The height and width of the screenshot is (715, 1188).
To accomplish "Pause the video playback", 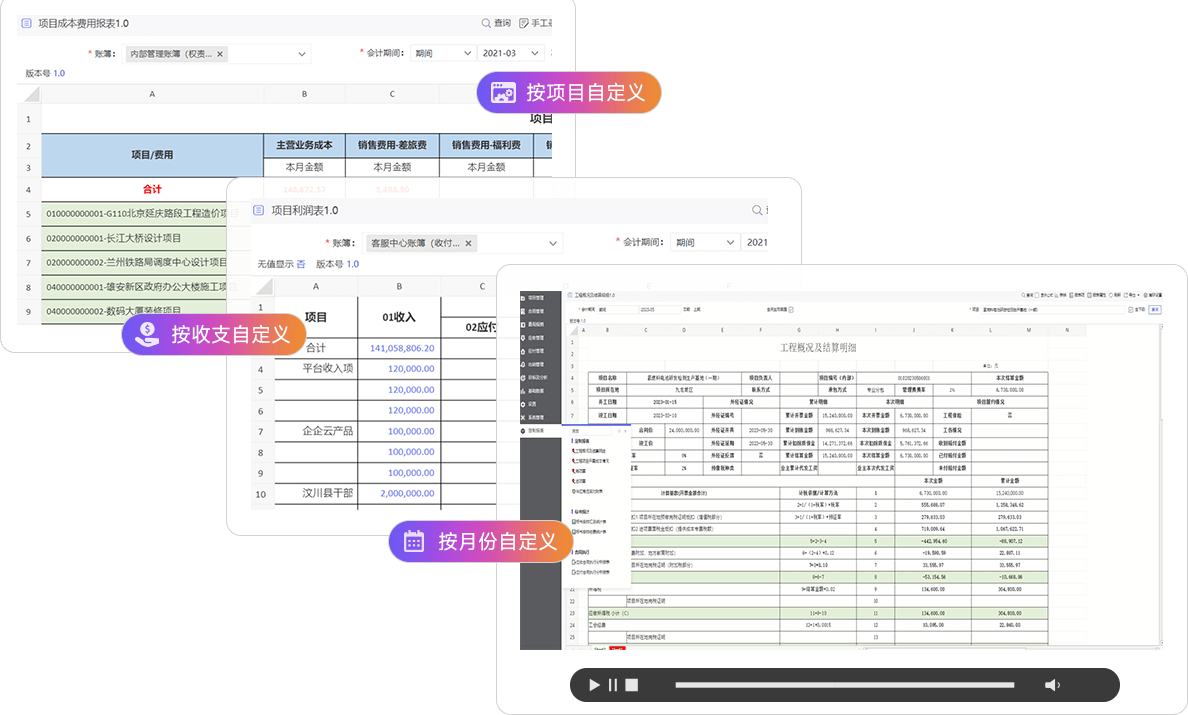I will [x=613, y=685].
